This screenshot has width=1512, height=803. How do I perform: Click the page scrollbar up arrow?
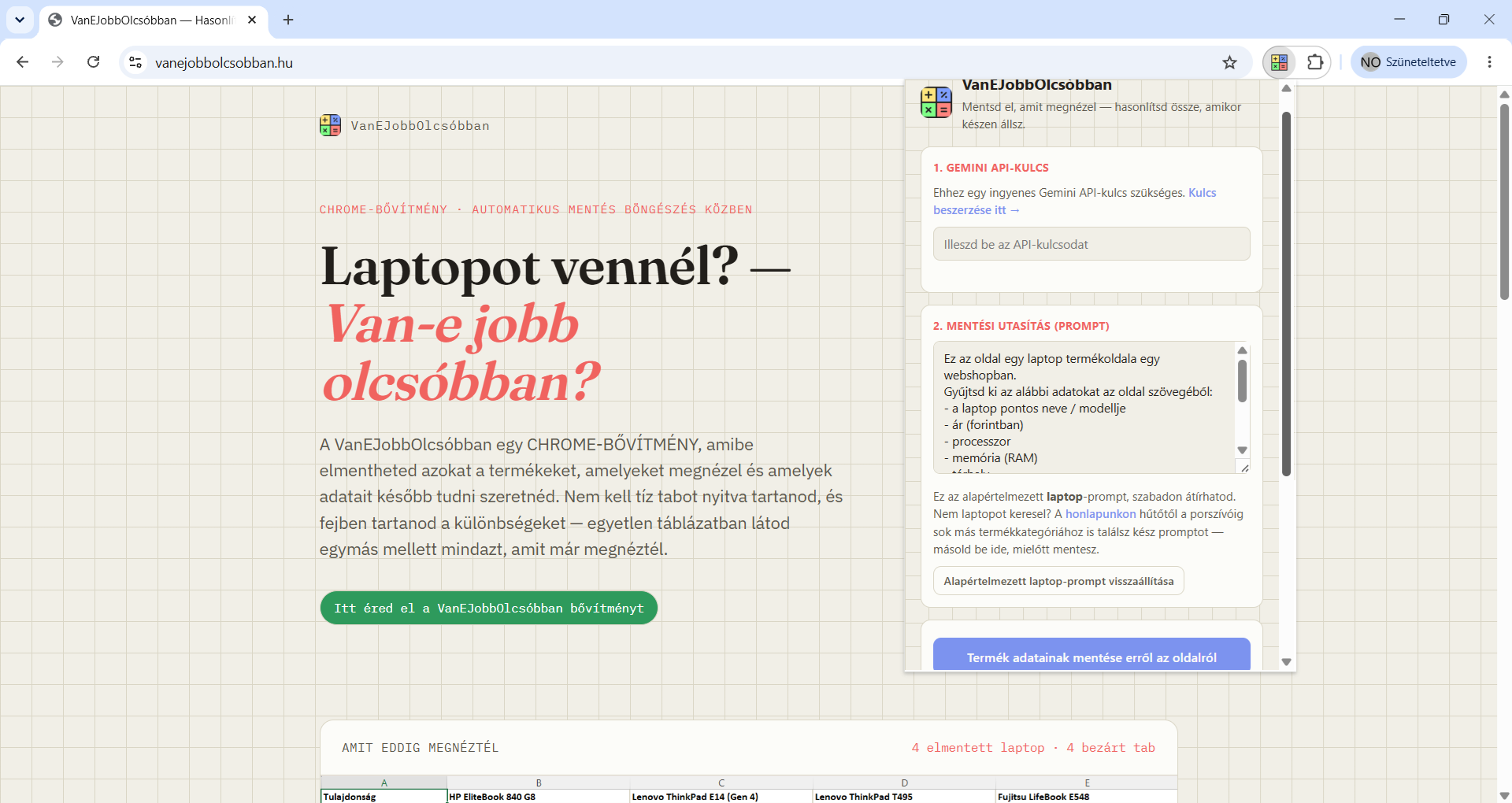click(x=1504, y=94)
